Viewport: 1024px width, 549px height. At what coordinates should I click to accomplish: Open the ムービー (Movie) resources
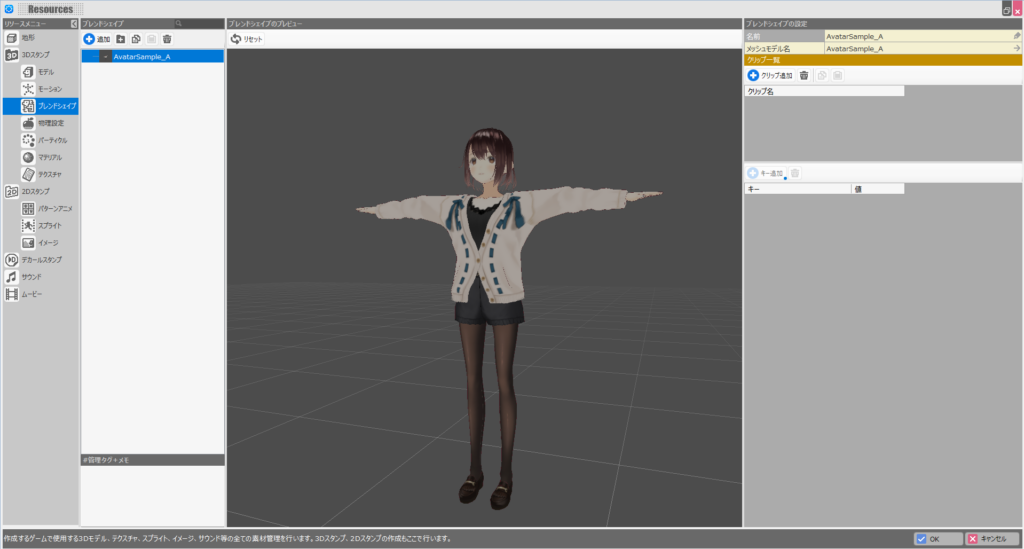pos(32,294)
